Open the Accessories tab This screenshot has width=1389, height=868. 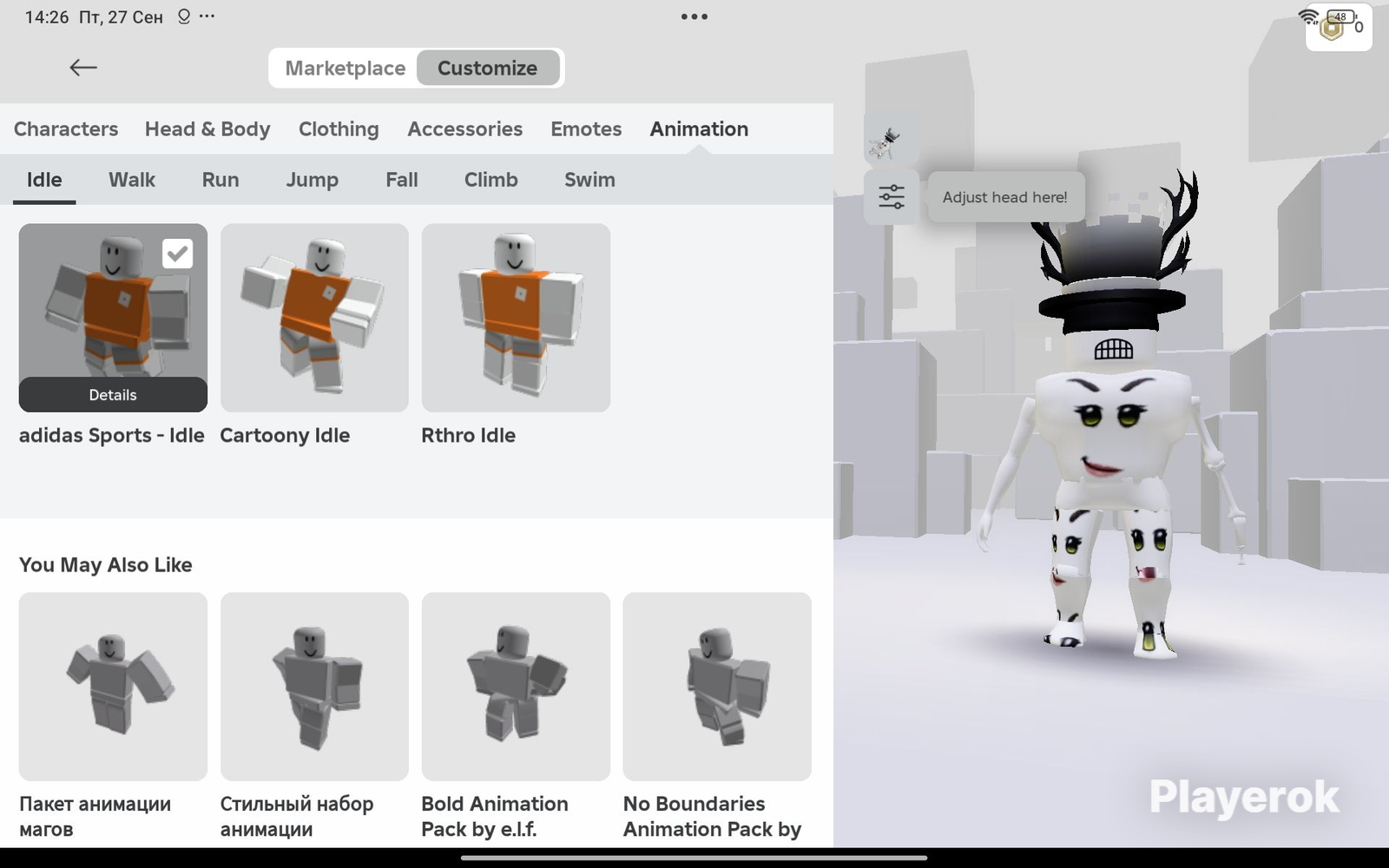click(465, 129)
